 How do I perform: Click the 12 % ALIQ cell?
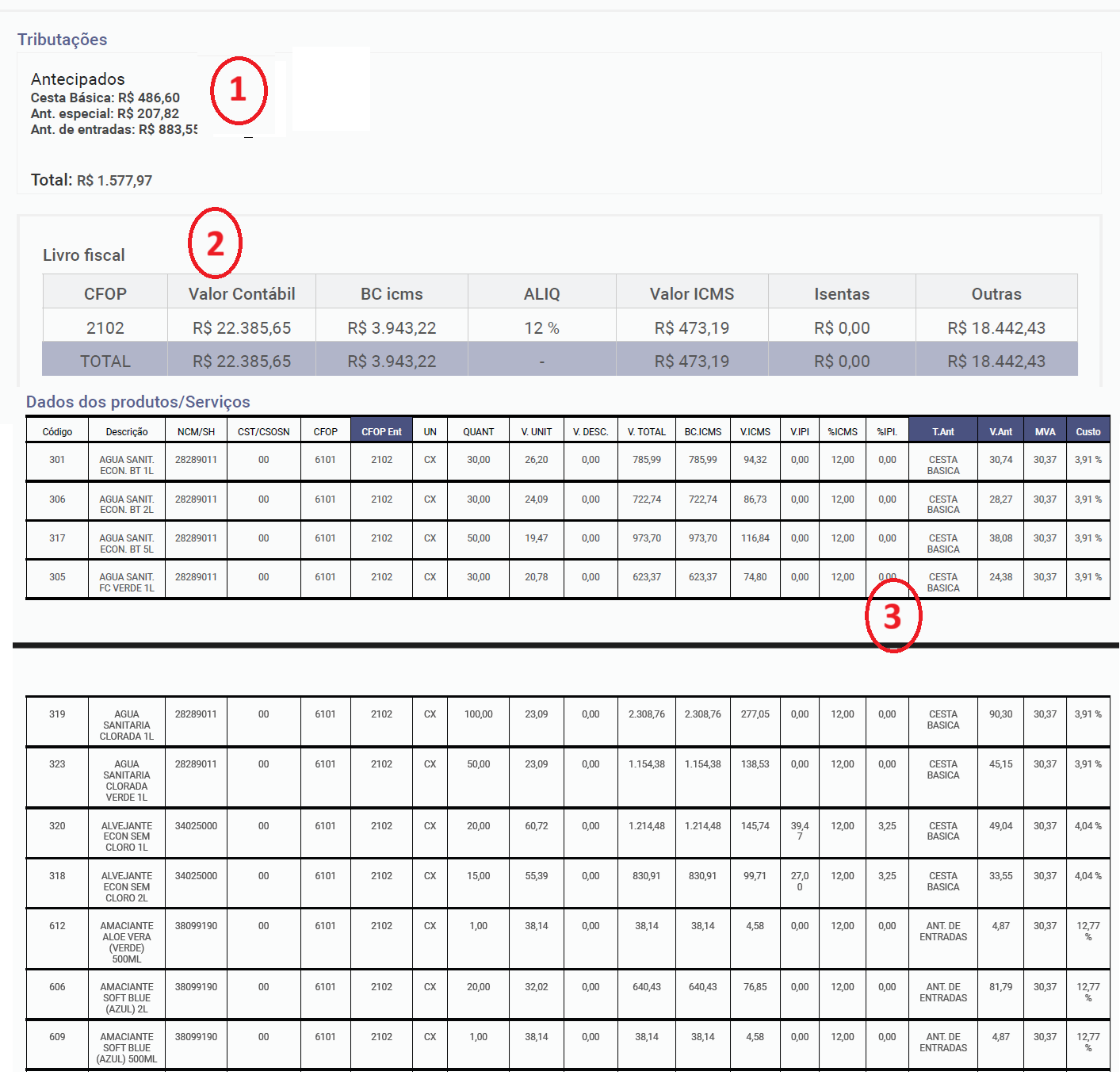click(x=541, y=328)
